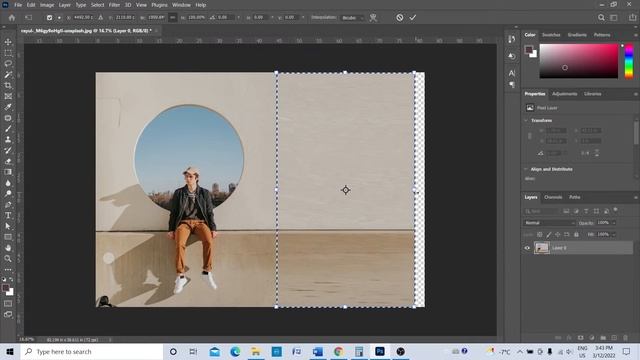This screenshot has height=360, width=640.
Task: Select the Magic Wand tool
Action: coord(8,75)
